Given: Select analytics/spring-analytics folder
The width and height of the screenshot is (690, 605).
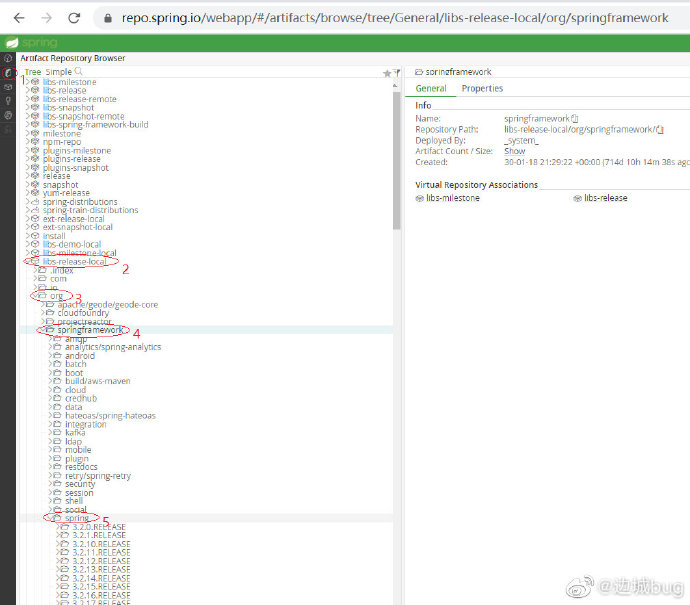Looking at the screenshot, I should [113, 347].
